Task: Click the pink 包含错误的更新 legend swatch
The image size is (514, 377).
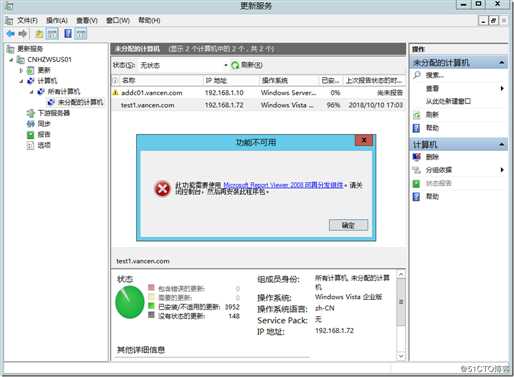Action: pyautogui.click(x=151, y=288)
